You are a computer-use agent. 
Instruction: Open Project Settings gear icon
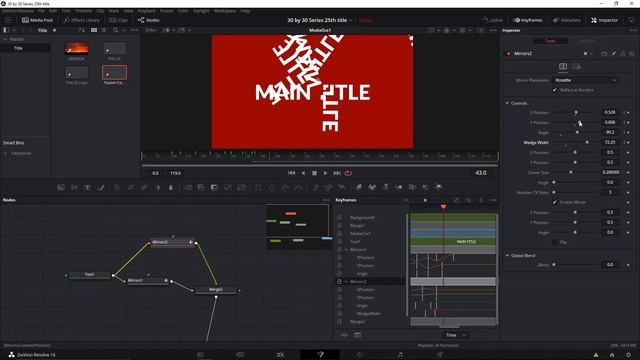628,355
